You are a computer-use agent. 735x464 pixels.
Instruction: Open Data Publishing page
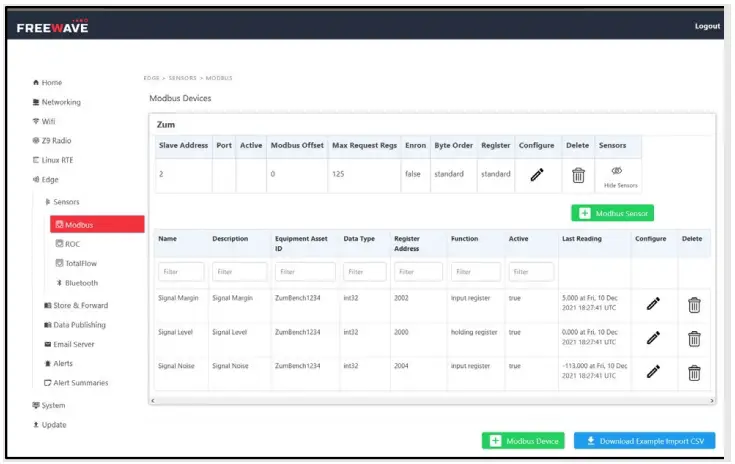click(75, 325)
